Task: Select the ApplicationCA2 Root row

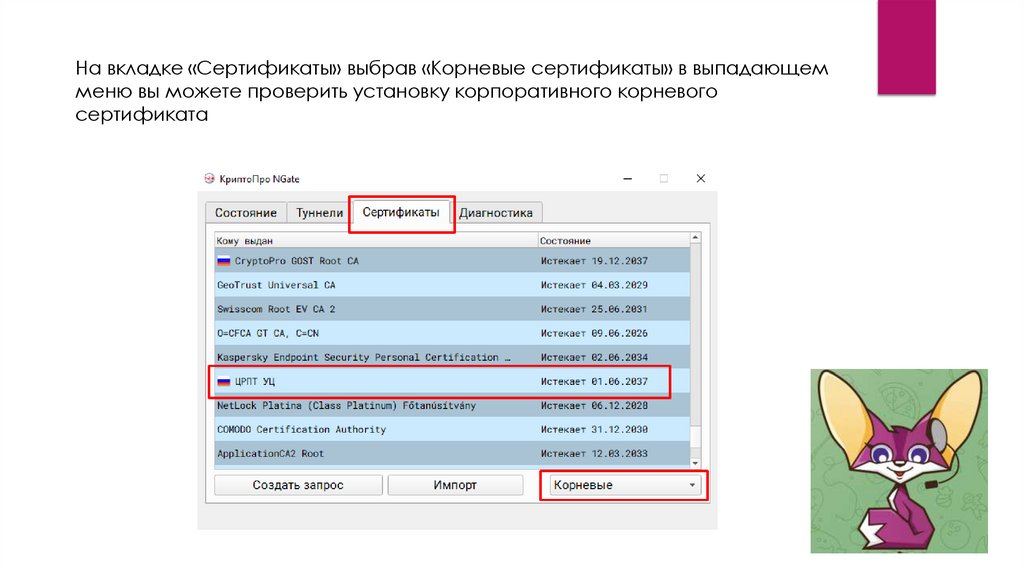Action: (452, 453)
